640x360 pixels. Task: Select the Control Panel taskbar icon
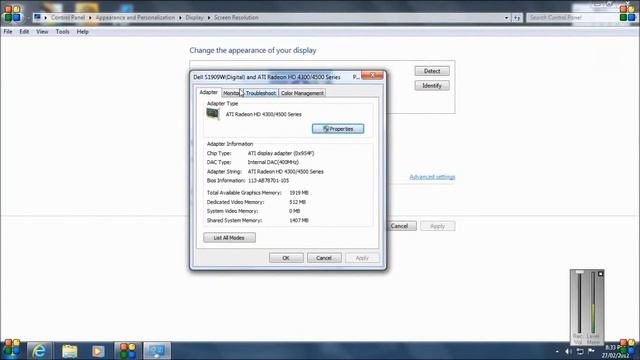[x=128, y=351]
